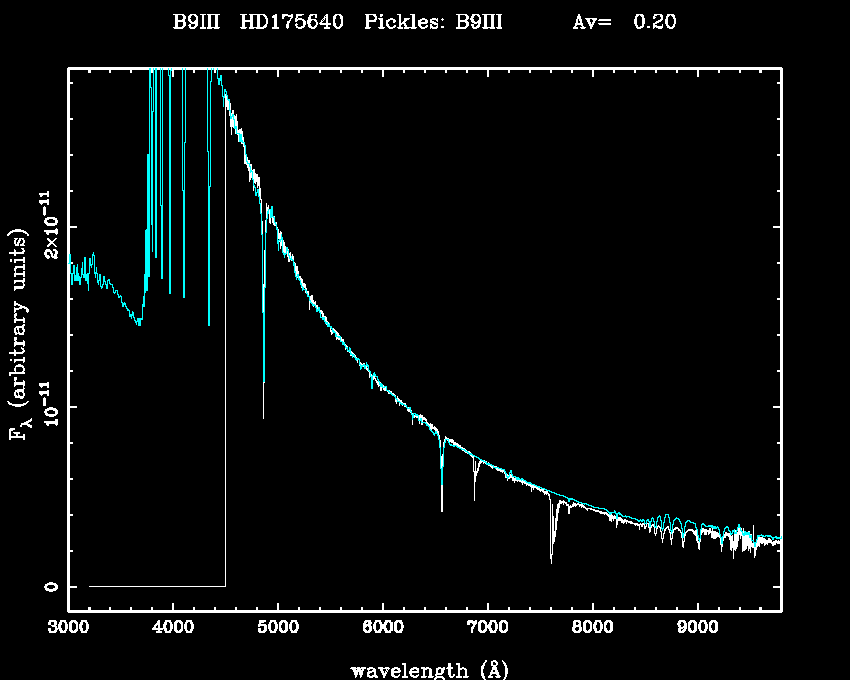This screenshot has height=680, width=850.
Task: Click the 3000 x-axis tick label
Action: 68,630
